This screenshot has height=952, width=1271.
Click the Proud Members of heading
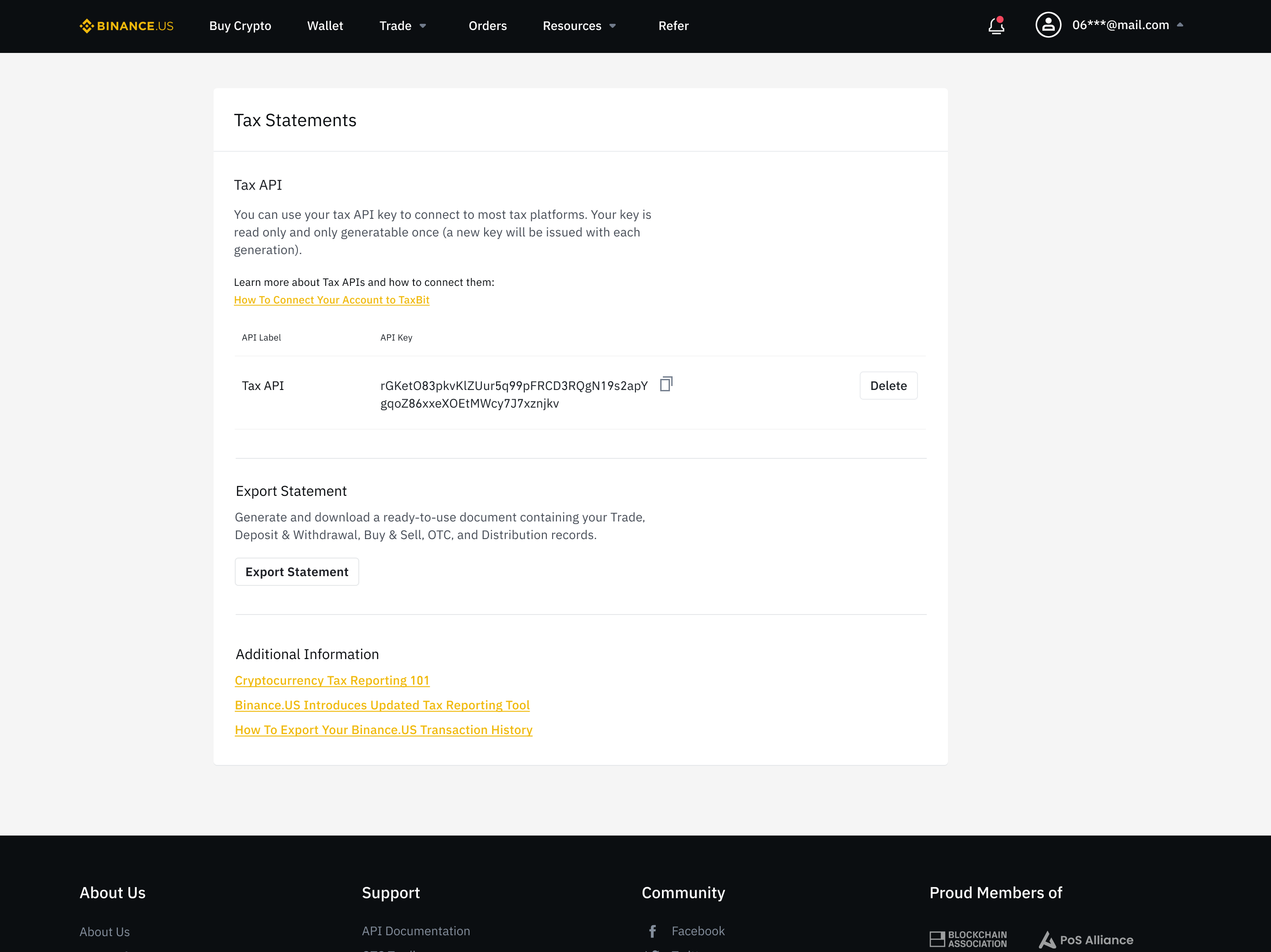pos(995,893)
